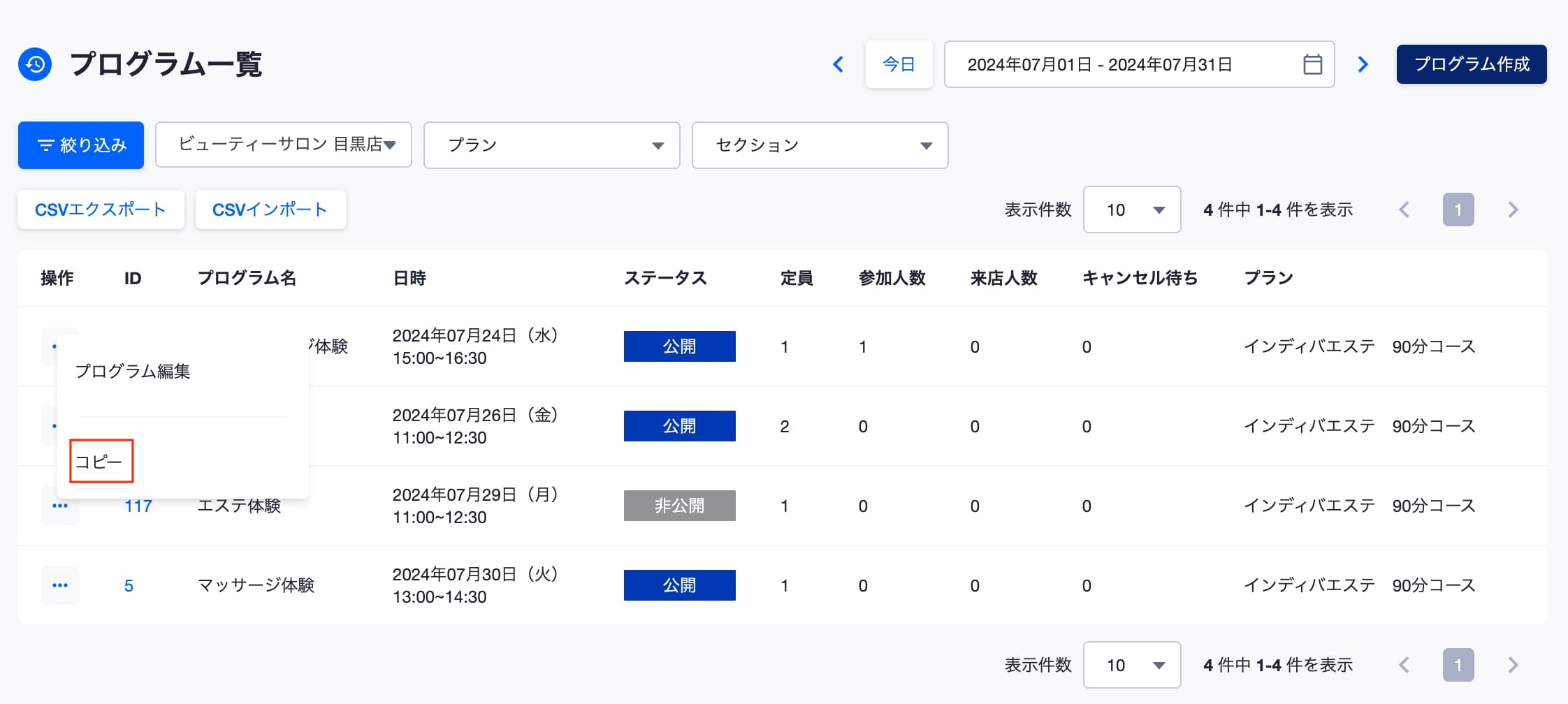Viewport: 1568px width, 704px height.
Task: Click the history clock icon beside プログラム一覧
Action: click(x=35, y=64)
